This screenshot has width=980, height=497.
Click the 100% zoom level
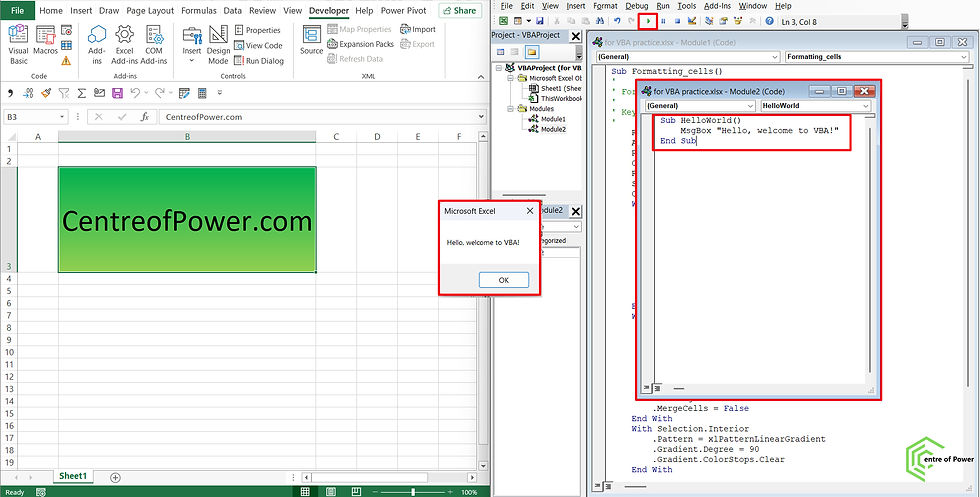469,493
